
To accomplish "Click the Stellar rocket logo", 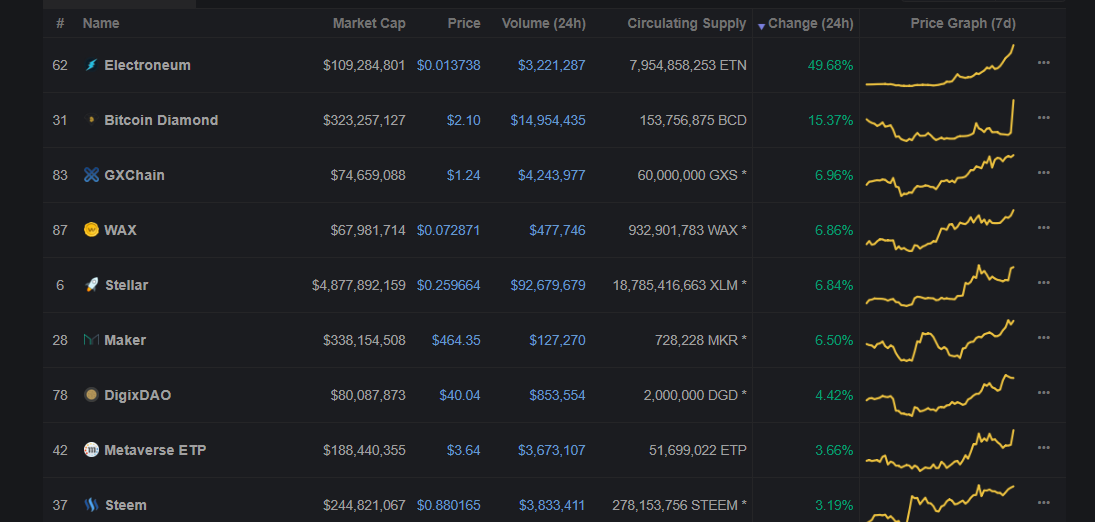I will (91, 284).
